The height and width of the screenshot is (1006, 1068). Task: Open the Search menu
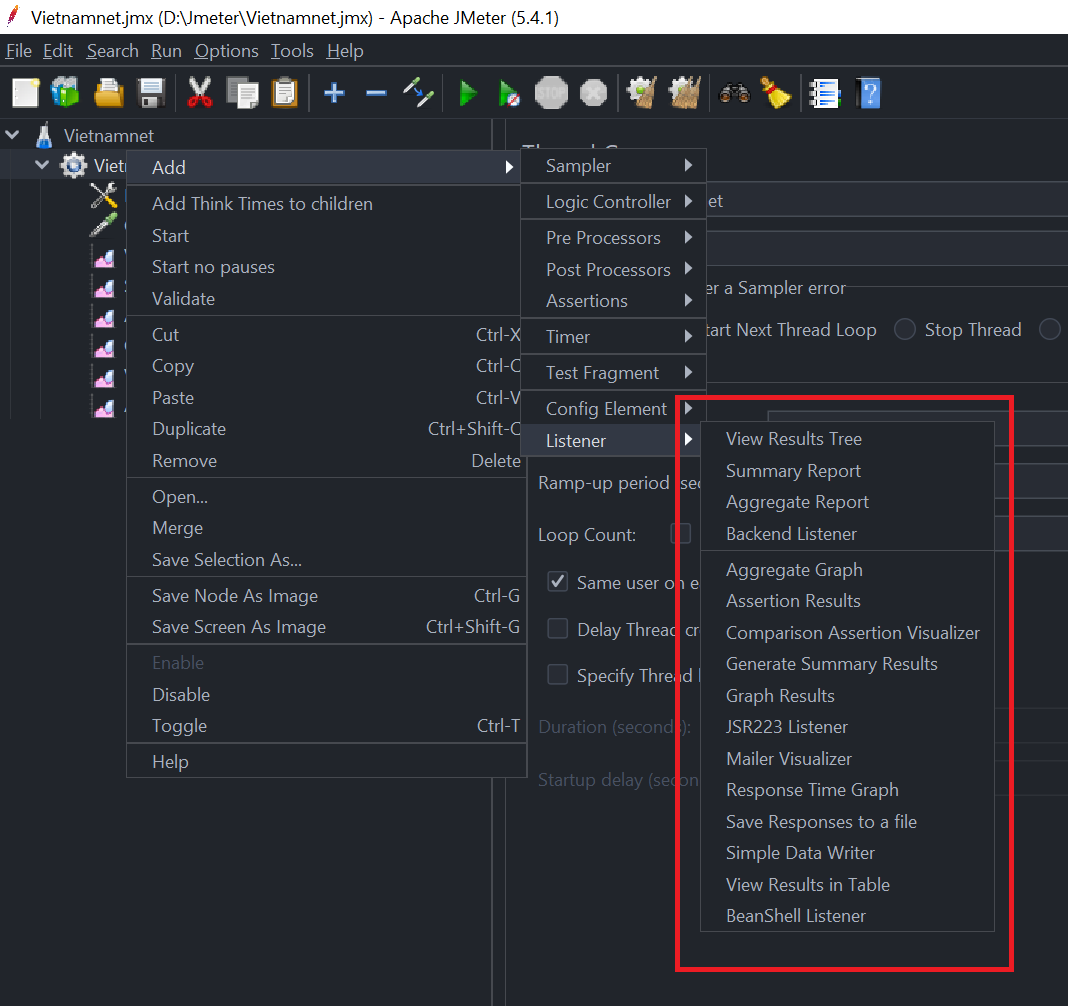pos(112,51)
